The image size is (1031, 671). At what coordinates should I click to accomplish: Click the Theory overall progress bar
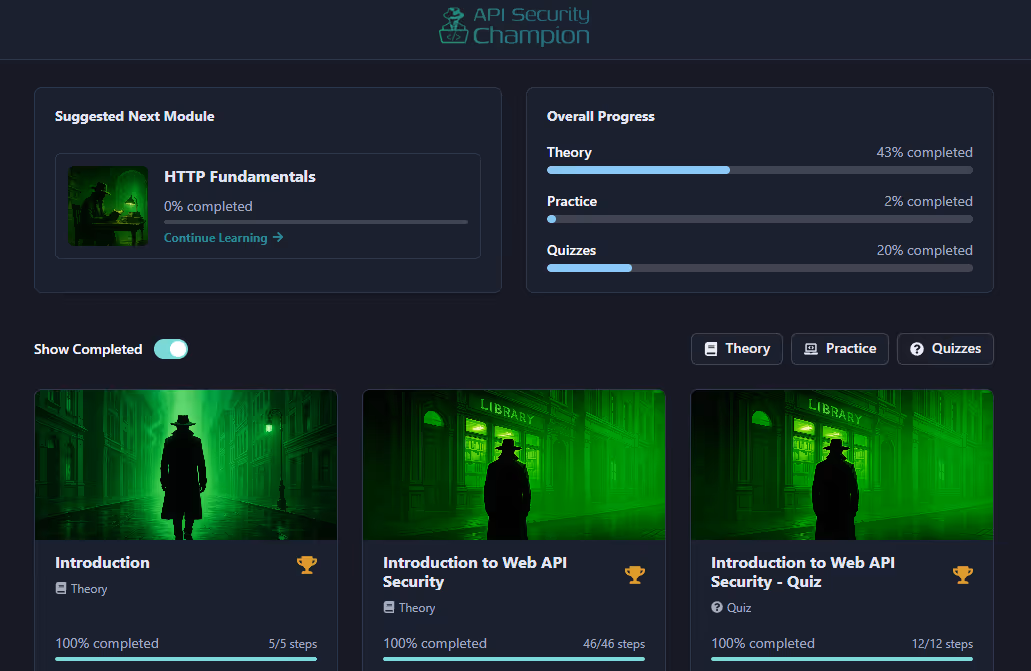tap(759, 170)
